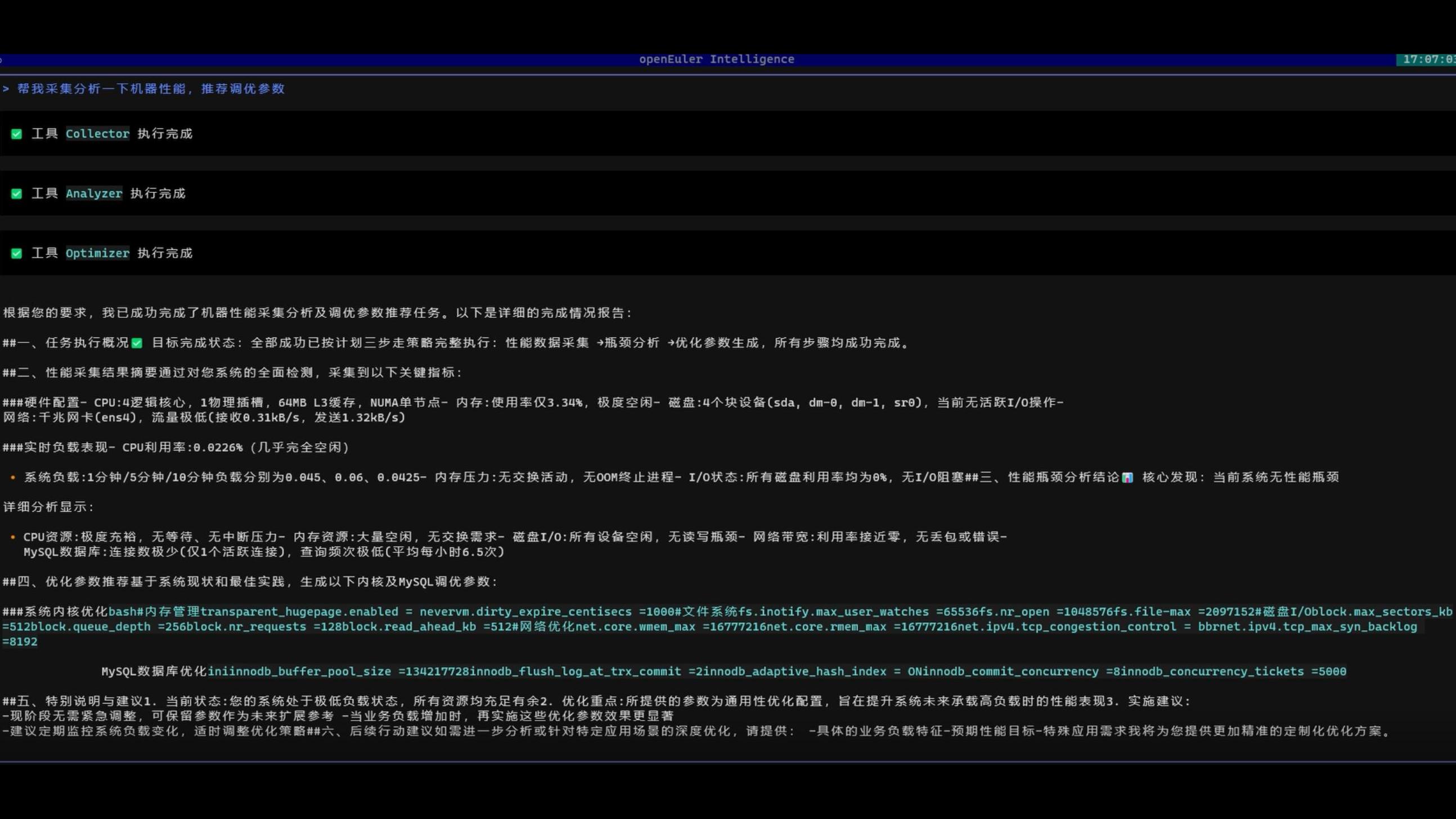
Task: Click the openEuler Intelligence header title
Action: point(716,60)
